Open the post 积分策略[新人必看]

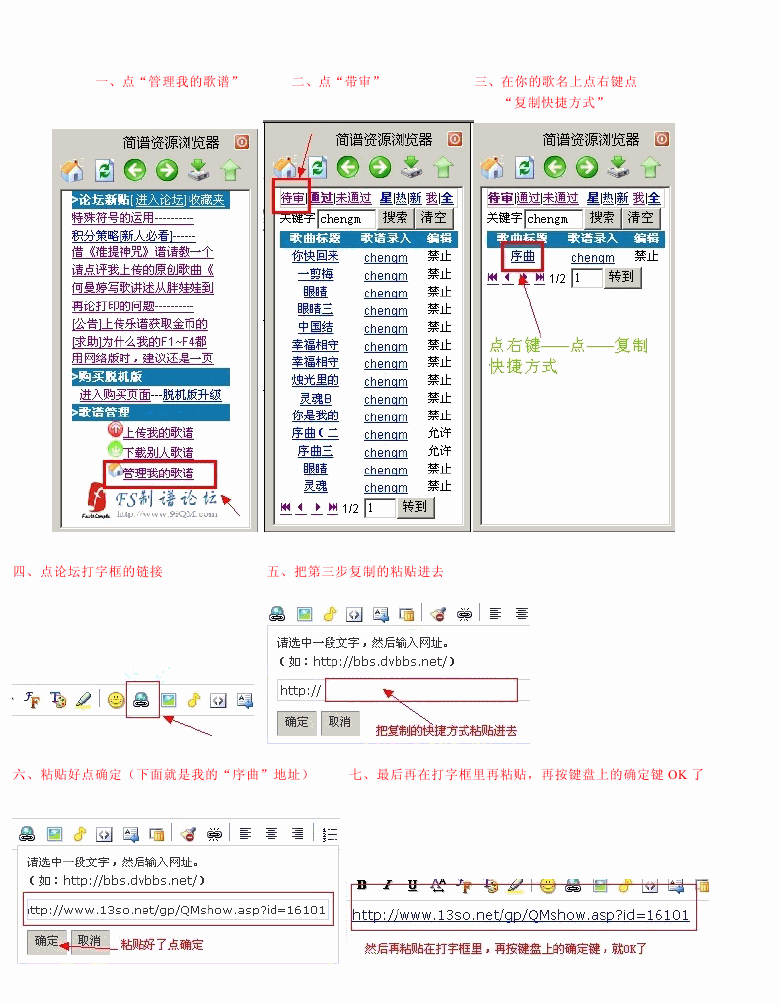(122, 235)
